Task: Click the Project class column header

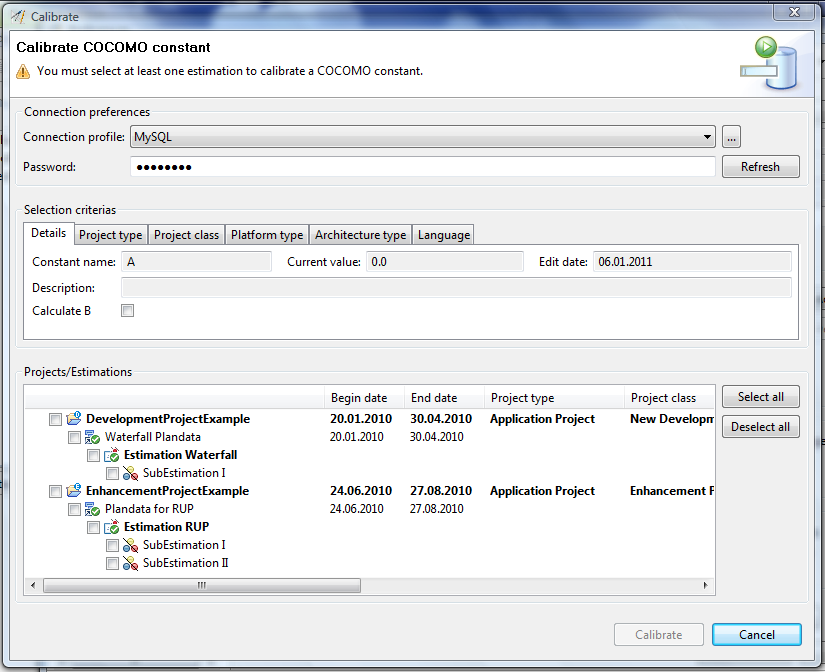Action: coord(669,398)
